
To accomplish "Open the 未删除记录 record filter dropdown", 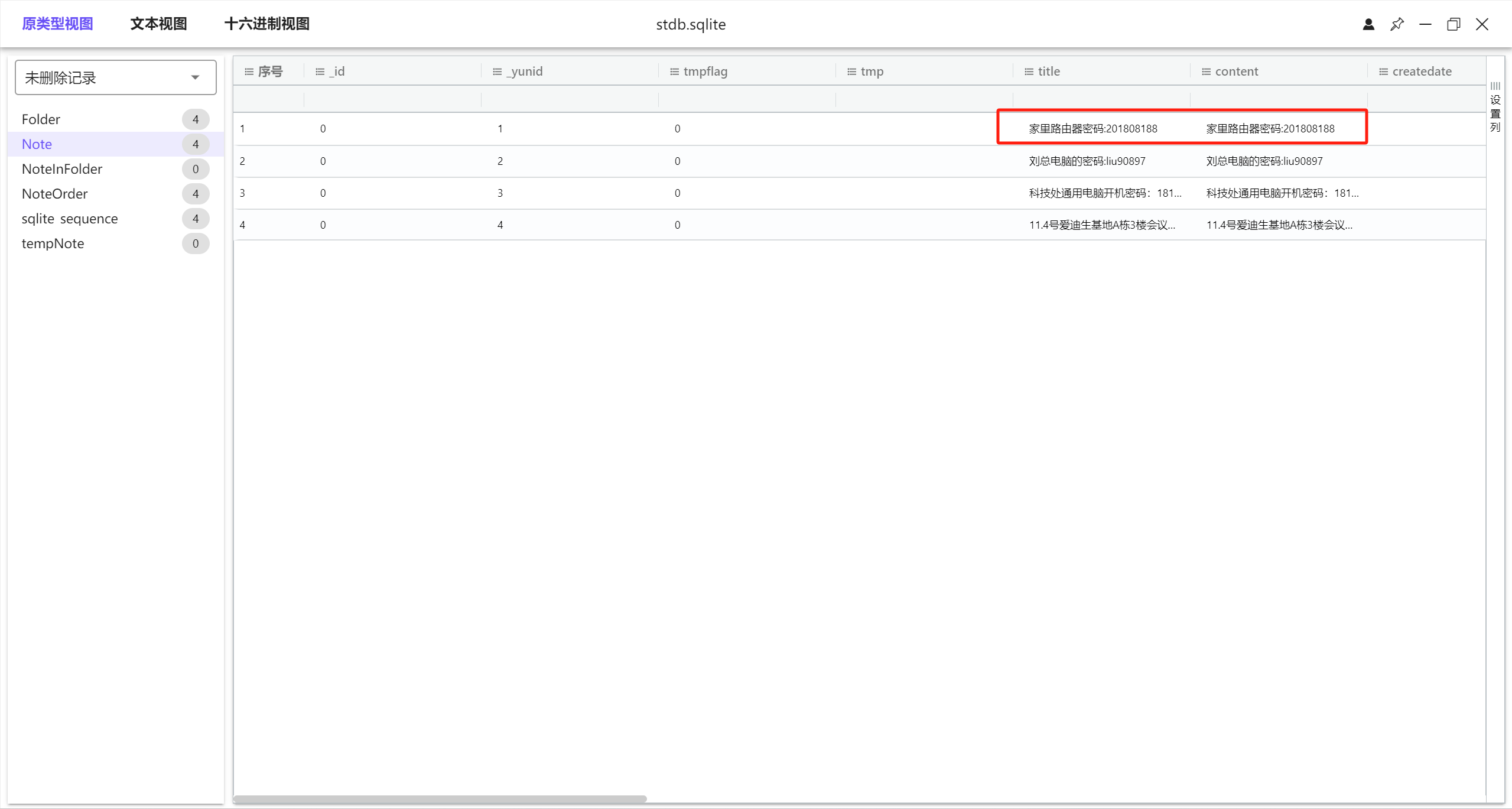I will click(116, 77).
